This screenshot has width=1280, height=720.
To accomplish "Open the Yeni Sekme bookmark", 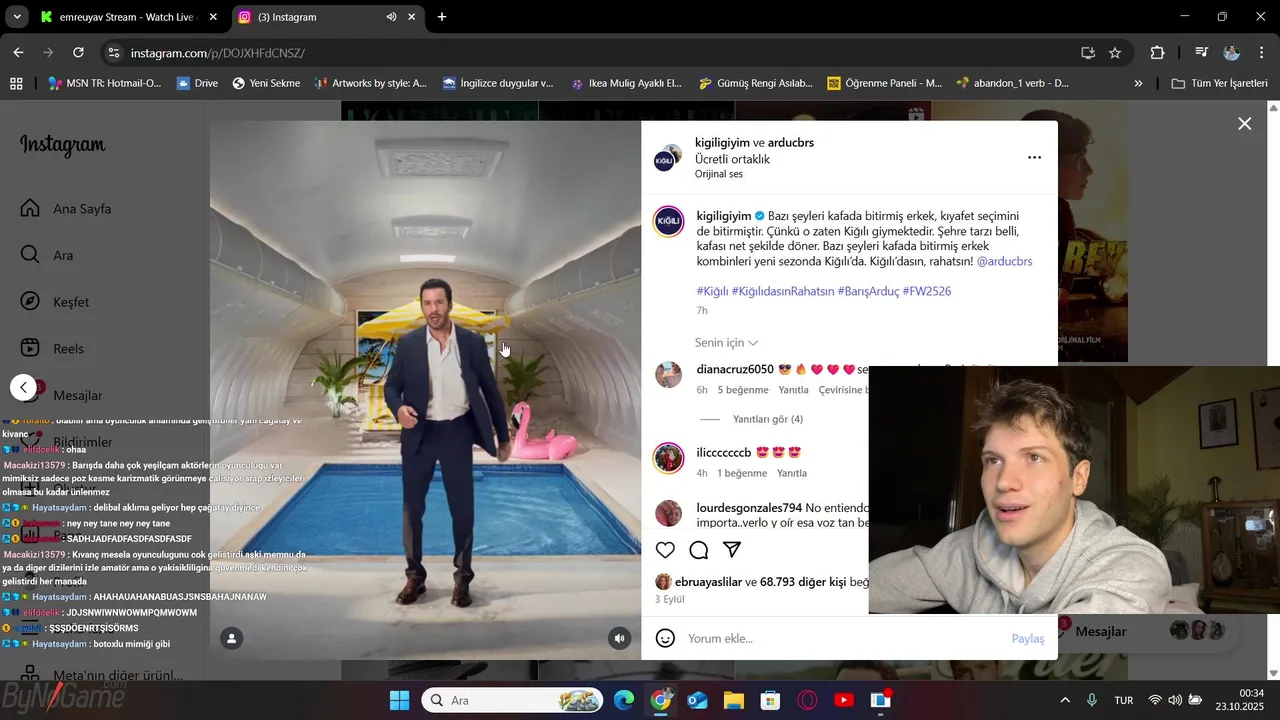I will coord(266,83).
